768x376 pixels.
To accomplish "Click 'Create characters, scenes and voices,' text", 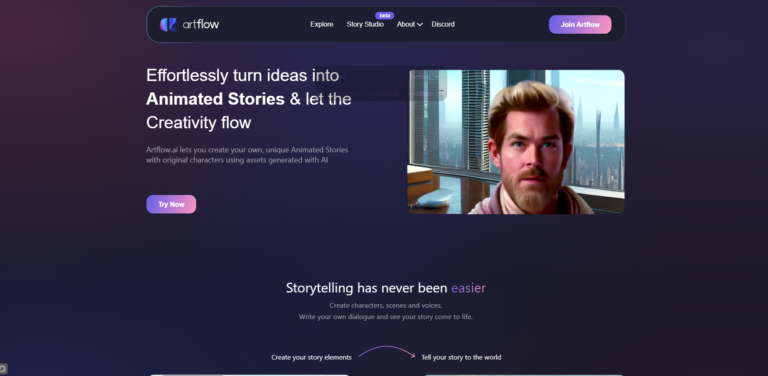I will [386, 306].
